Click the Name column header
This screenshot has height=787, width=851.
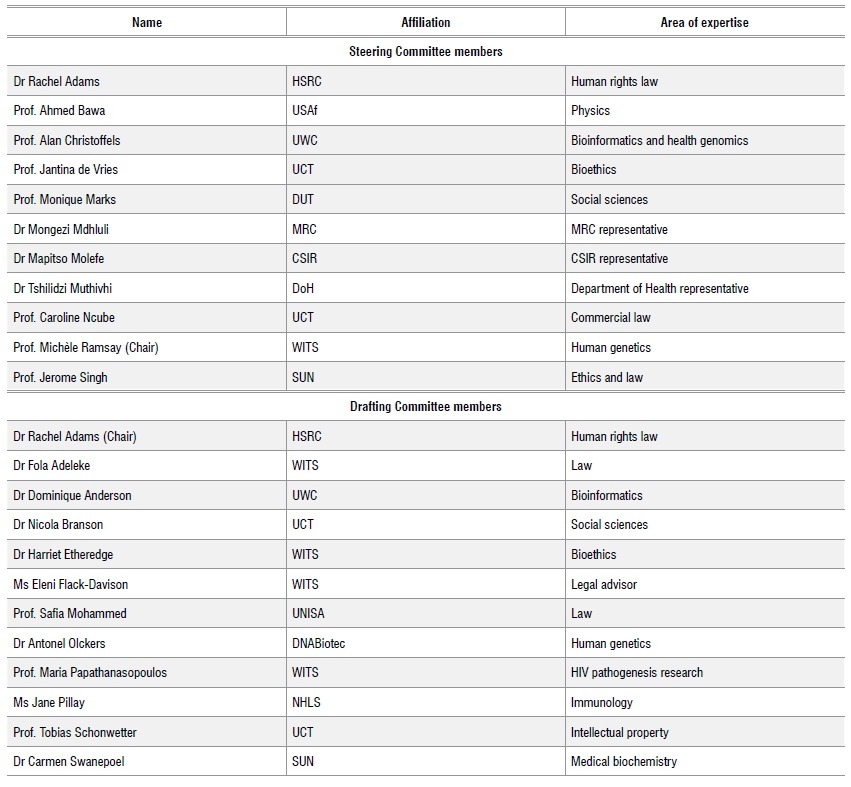tap(146, 22)
